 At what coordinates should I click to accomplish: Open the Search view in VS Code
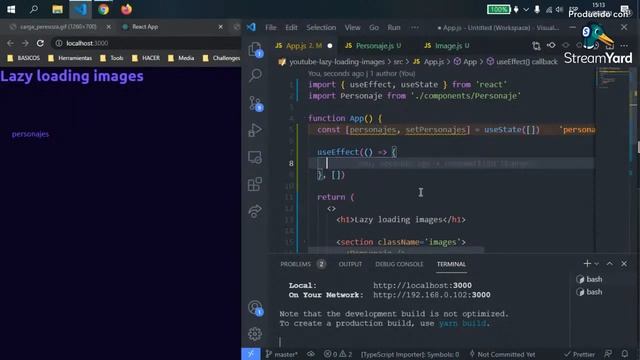click(x=256, y=75)
